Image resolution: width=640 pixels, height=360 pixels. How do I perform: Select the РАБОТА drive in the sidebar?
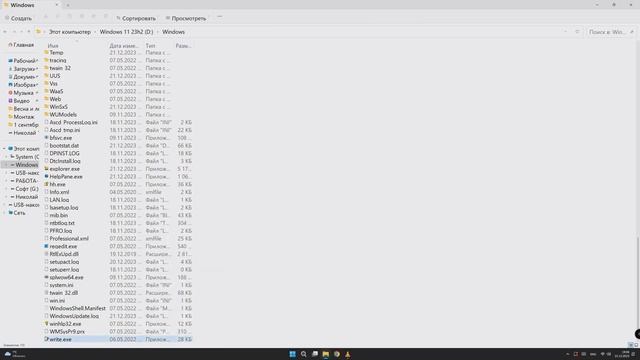pyautogui.click(x=24, y=181)
